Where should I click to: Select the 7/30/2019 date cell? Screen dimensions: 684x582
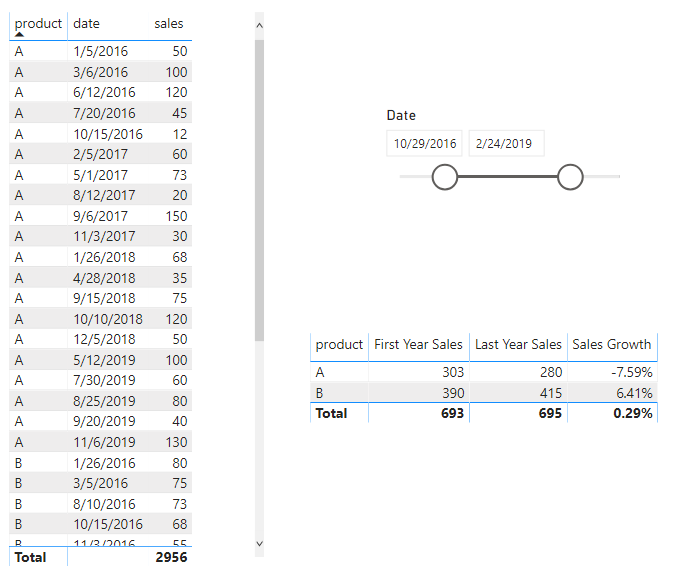(104, 380)
